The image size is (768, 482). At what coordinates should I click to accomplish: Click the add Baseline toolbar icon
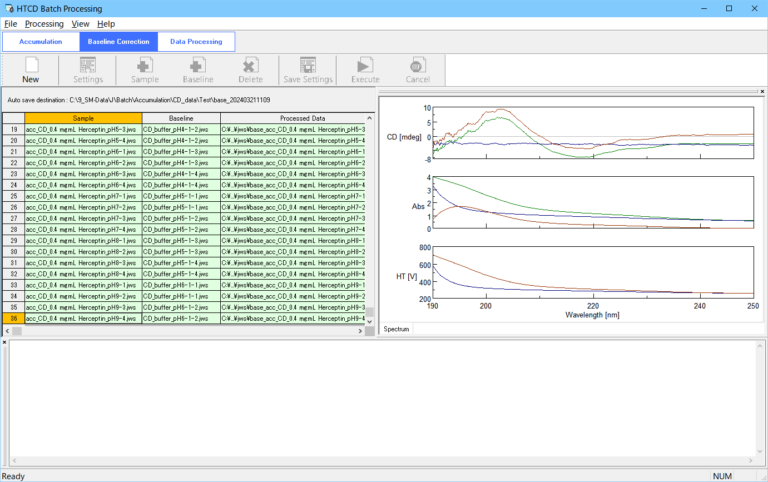198,70
